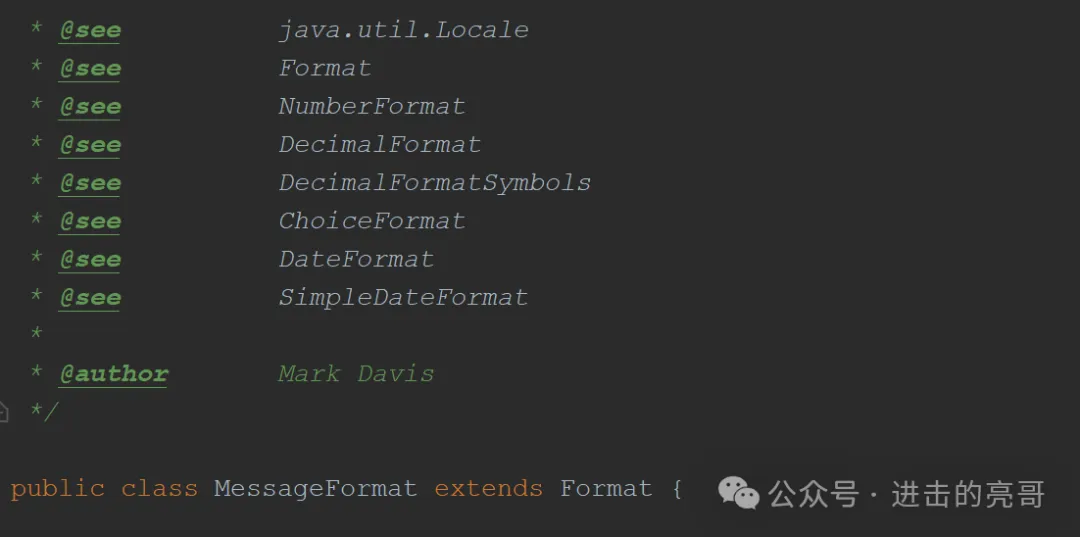Open the DecimalFormat see reference
The width and height of the screenshot is (1080, 537).
click(x=380, y=145)
